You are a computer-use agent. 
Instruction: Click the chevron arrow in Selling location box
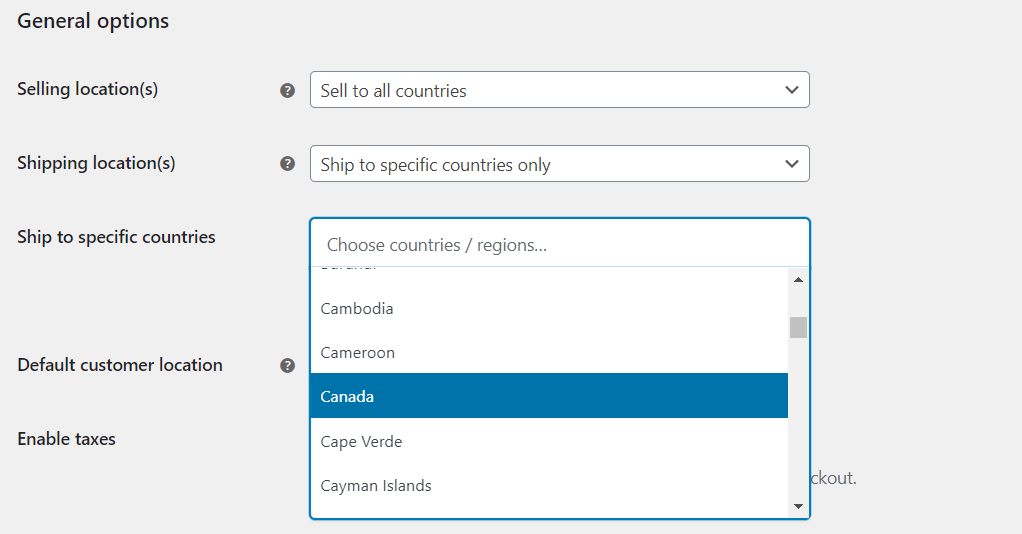pos(791,90)
